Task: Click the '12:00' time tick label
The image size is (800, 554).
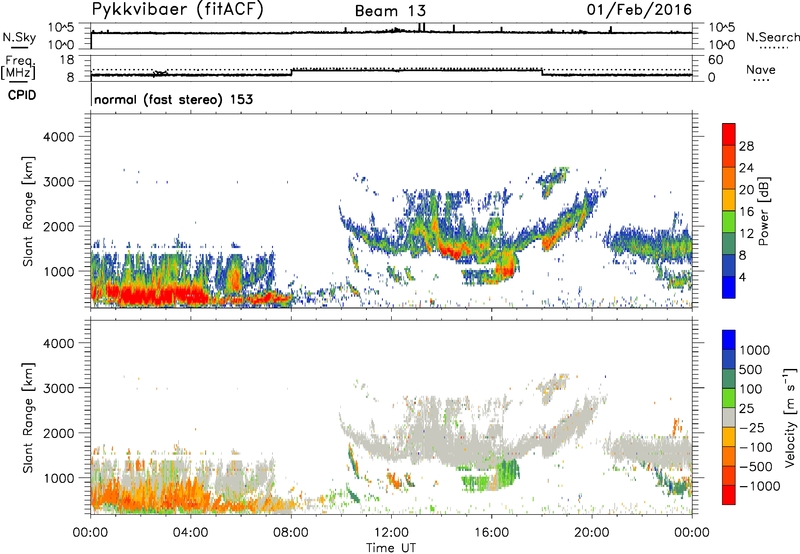Action: 391,533
